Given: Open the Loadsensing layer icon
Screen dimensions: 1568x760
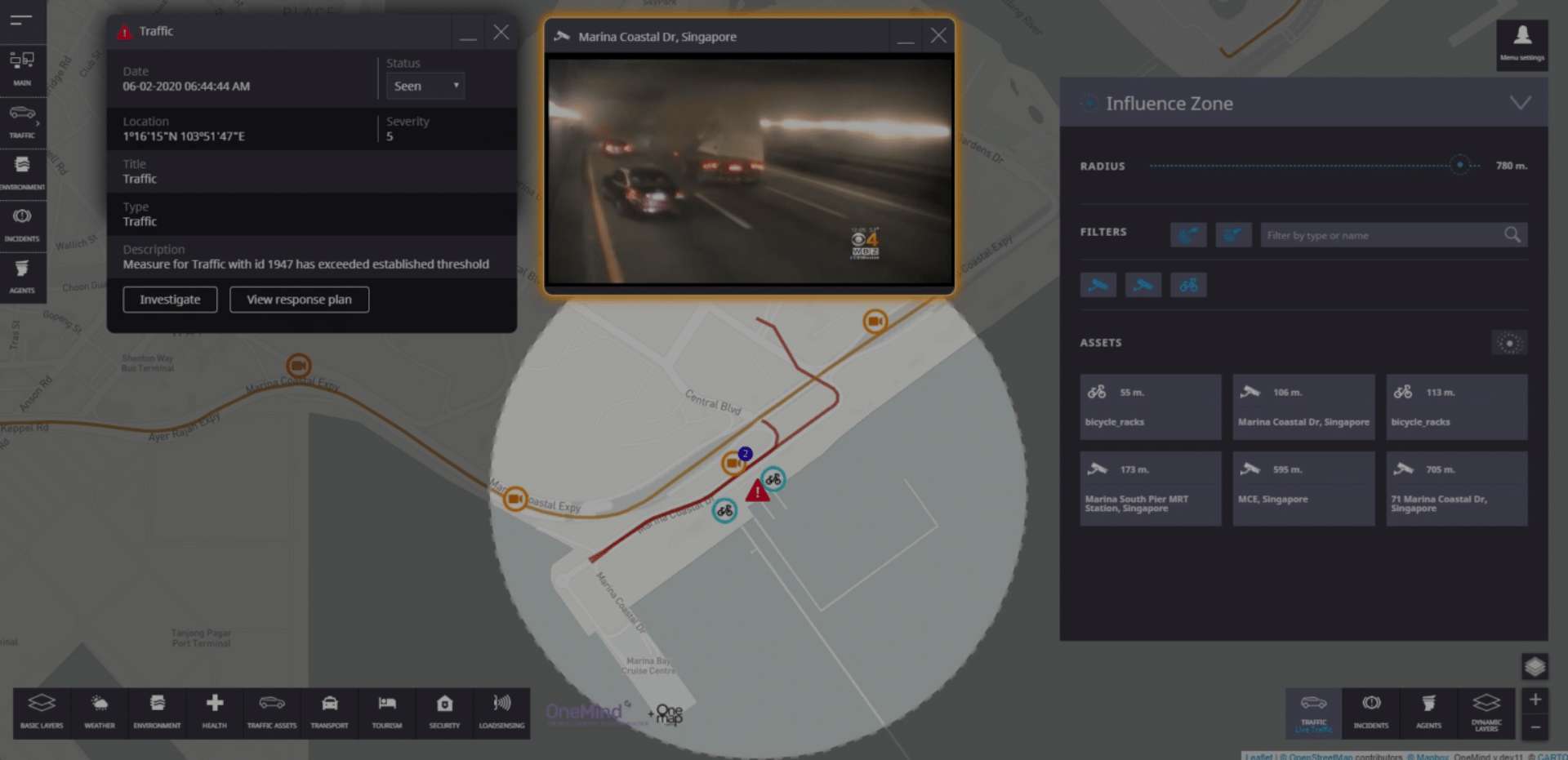Looking at the screenshot, I should 501,711.
